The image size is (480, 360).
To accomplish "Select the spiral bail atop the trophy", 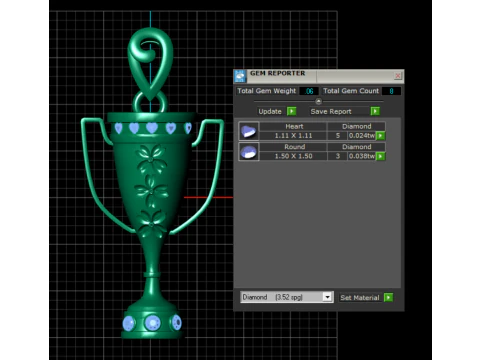I will pos(151,63).
